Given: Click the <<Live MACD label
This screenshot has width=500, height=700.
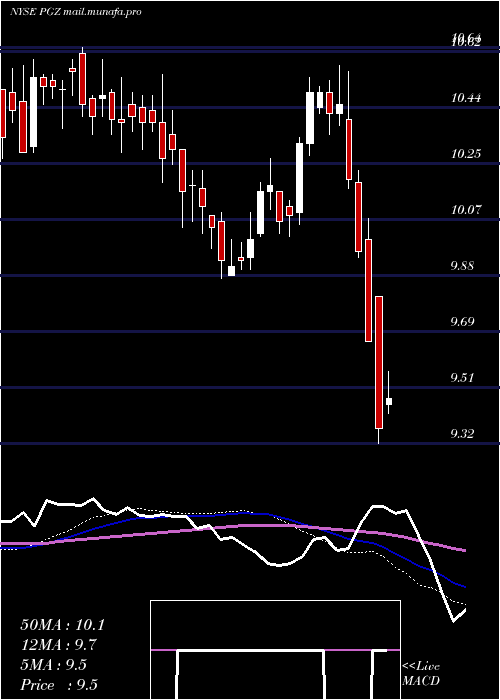Looking at the screenshot, I should pyautogui.click(x=421, y=673).
